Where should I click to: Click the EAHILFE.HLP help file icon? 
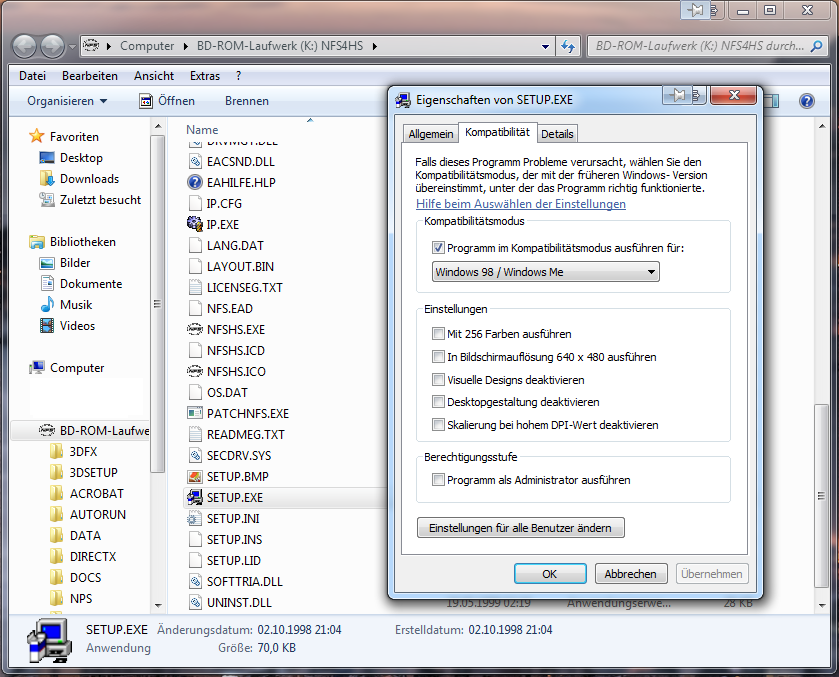pyautogui.click(x=195, y=182)
